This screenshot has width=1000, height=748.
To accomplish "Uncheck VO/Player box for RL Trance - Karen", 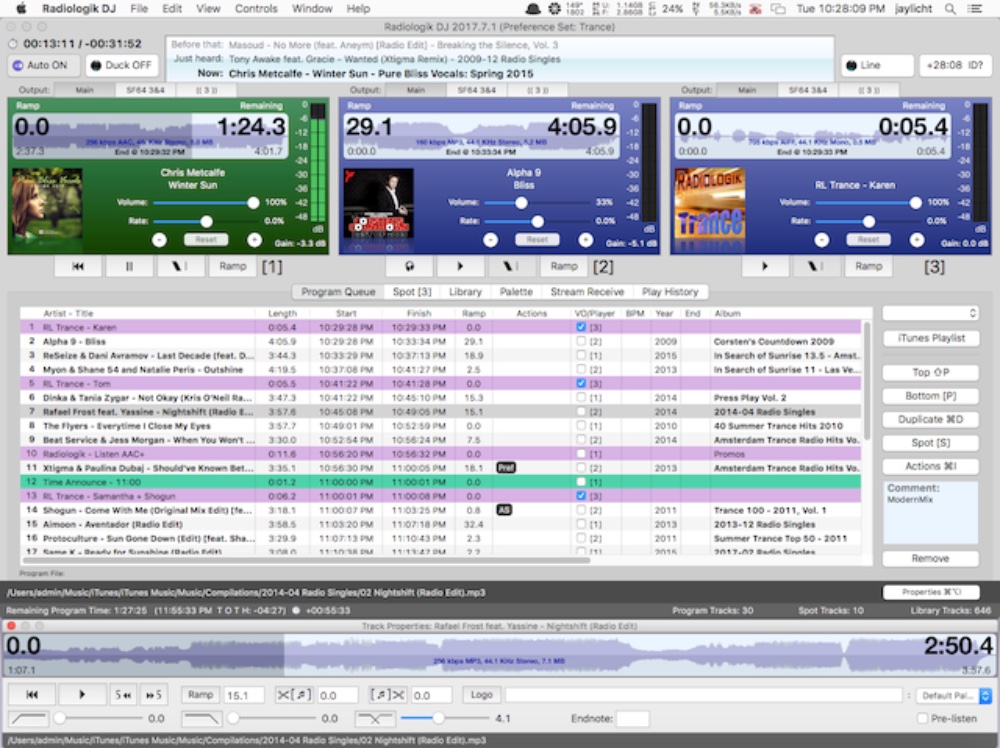I will coord(581,327).
